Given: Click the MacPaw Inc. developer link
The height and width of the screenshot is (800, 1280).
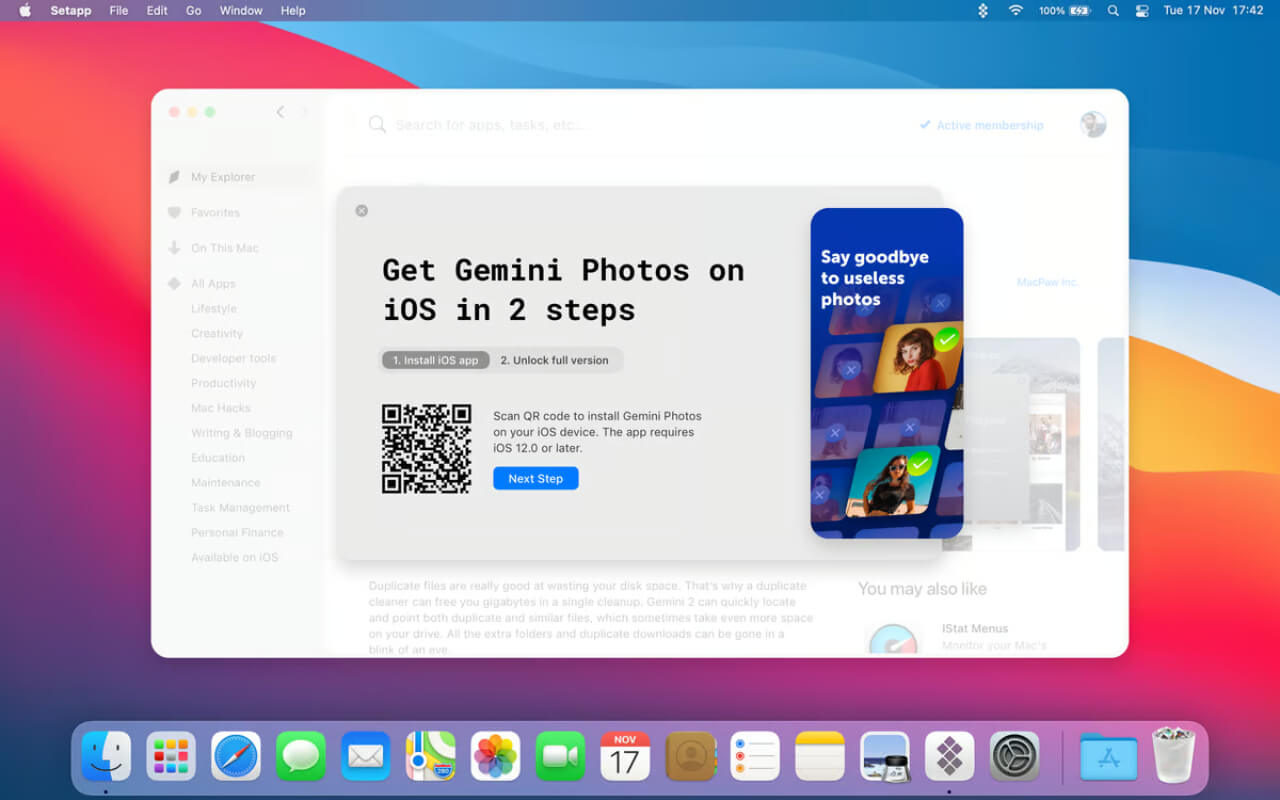Looking at the screenshot, I should tap(1048, 283).
